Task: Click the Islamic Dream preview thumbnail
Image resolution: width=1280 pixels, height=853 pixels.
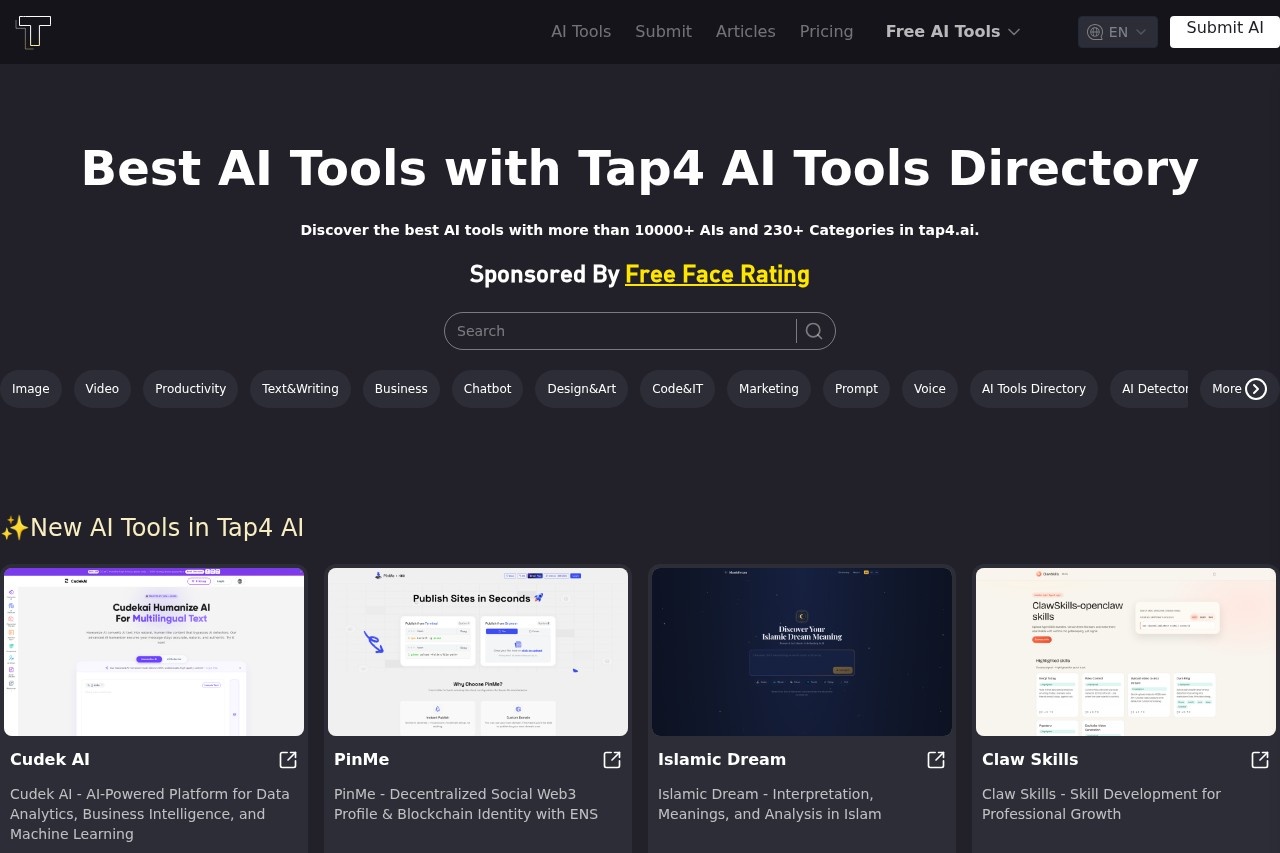Action: tap(801, 651)
